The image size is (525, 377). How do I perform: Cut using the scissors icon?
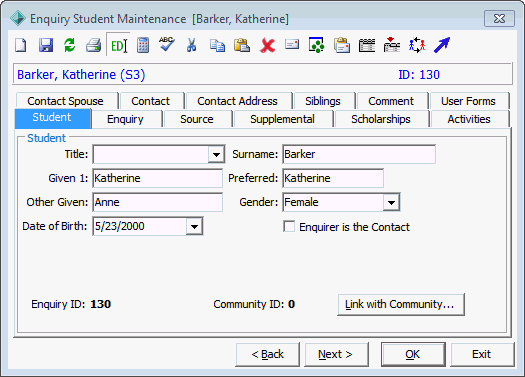click(x=191, y=45)
